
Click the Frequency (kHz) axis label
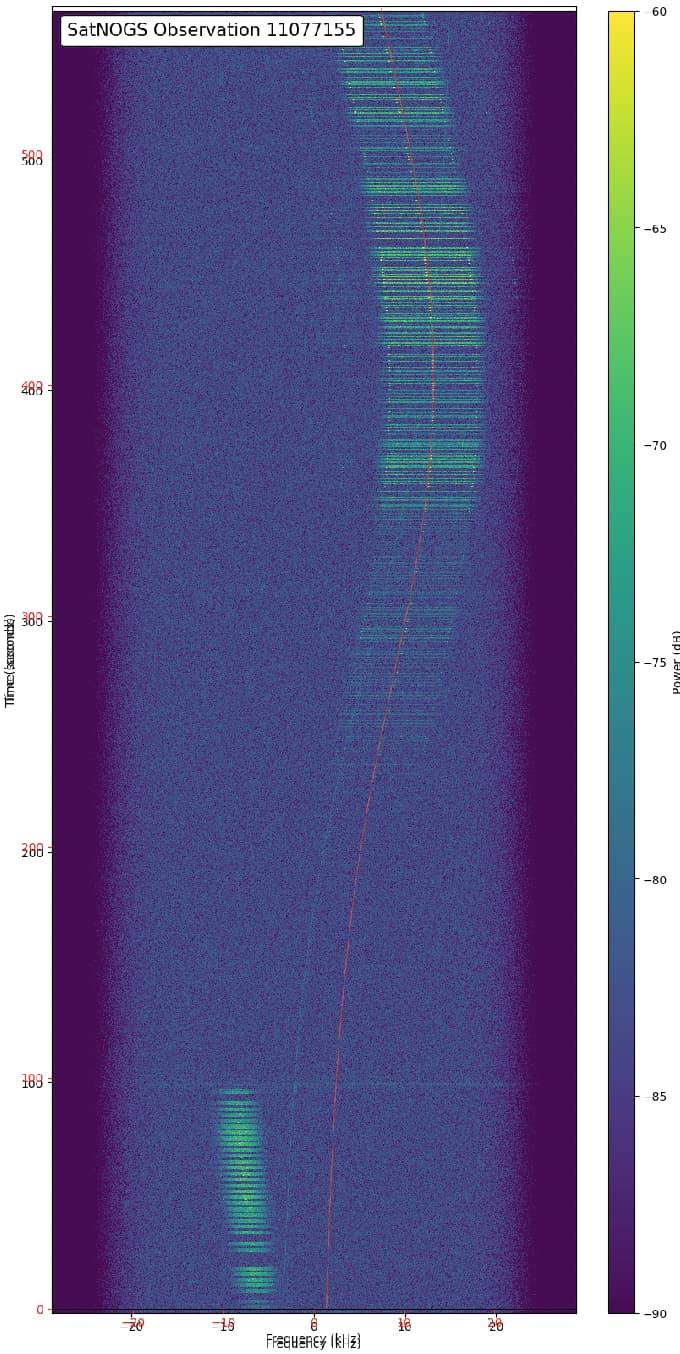pos(313,1341)
